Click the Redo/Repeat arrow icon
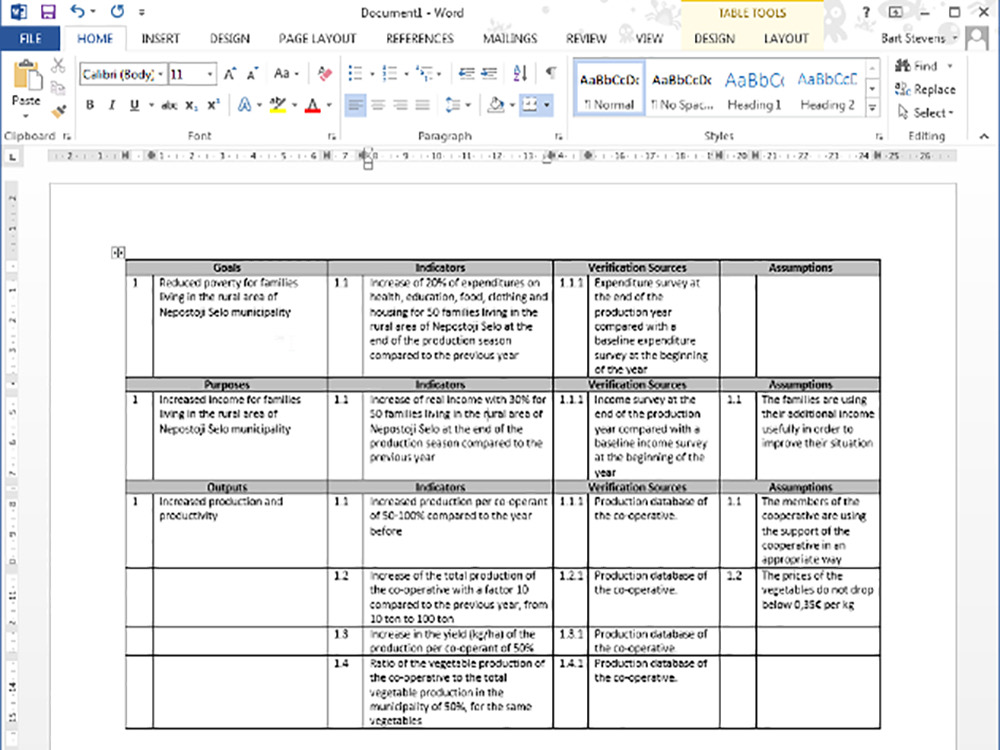 (x=117, y=11)
